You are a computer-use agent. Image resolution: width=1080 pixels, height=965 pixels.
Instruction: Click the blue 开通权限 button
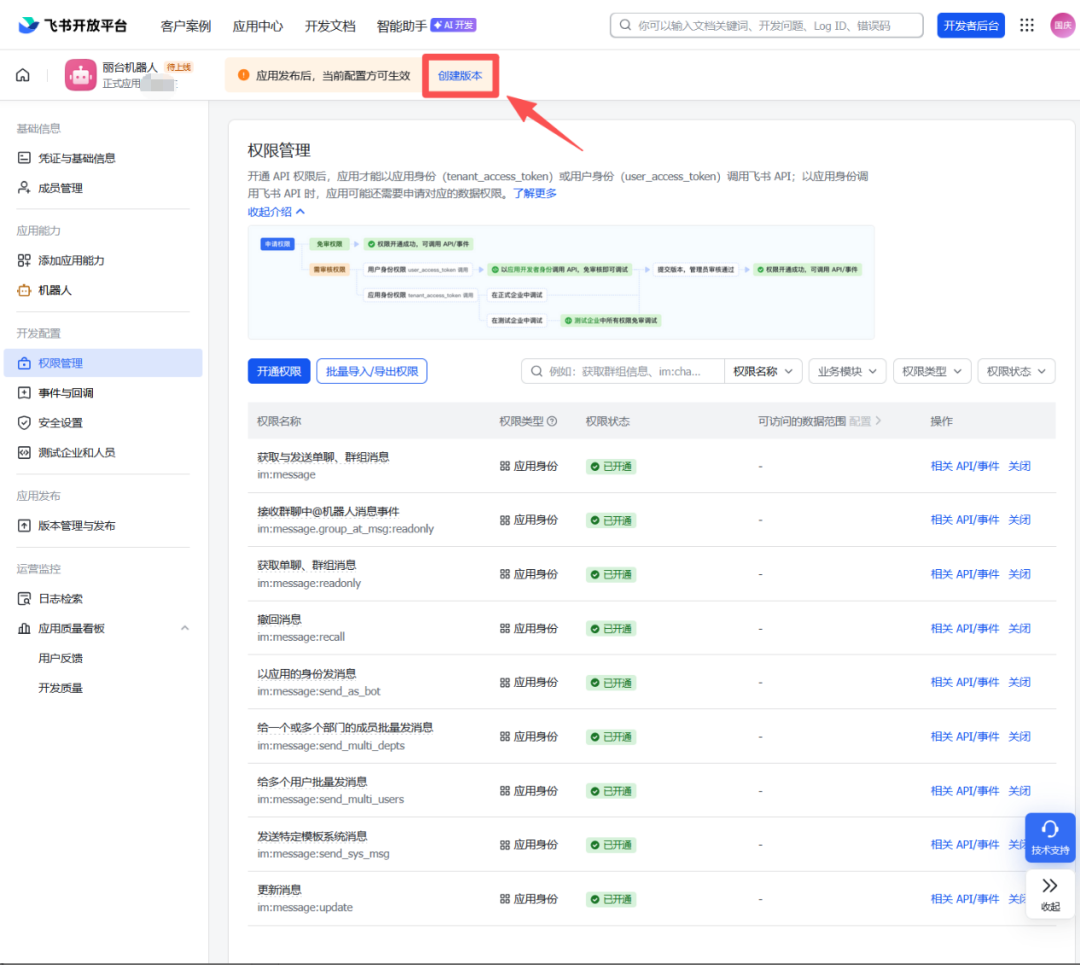(279, 371)
